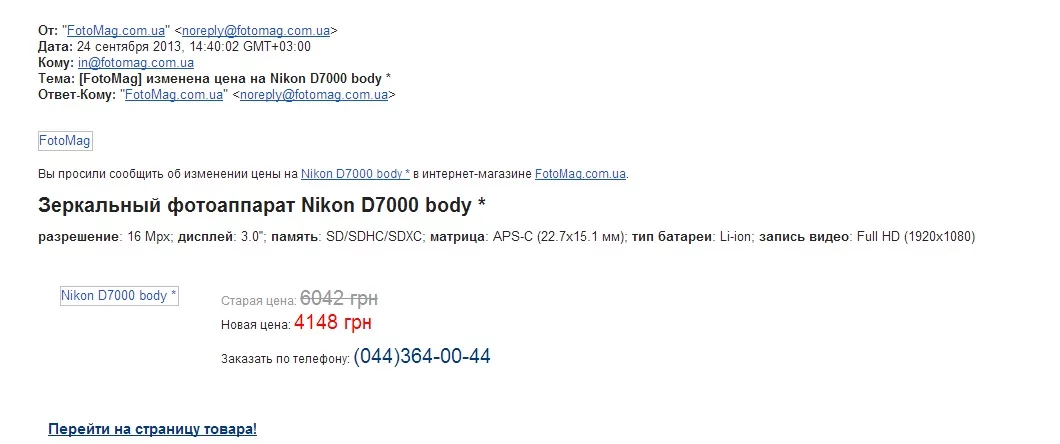Click the crossed-out old price 6042 грн

coord(339,298)
